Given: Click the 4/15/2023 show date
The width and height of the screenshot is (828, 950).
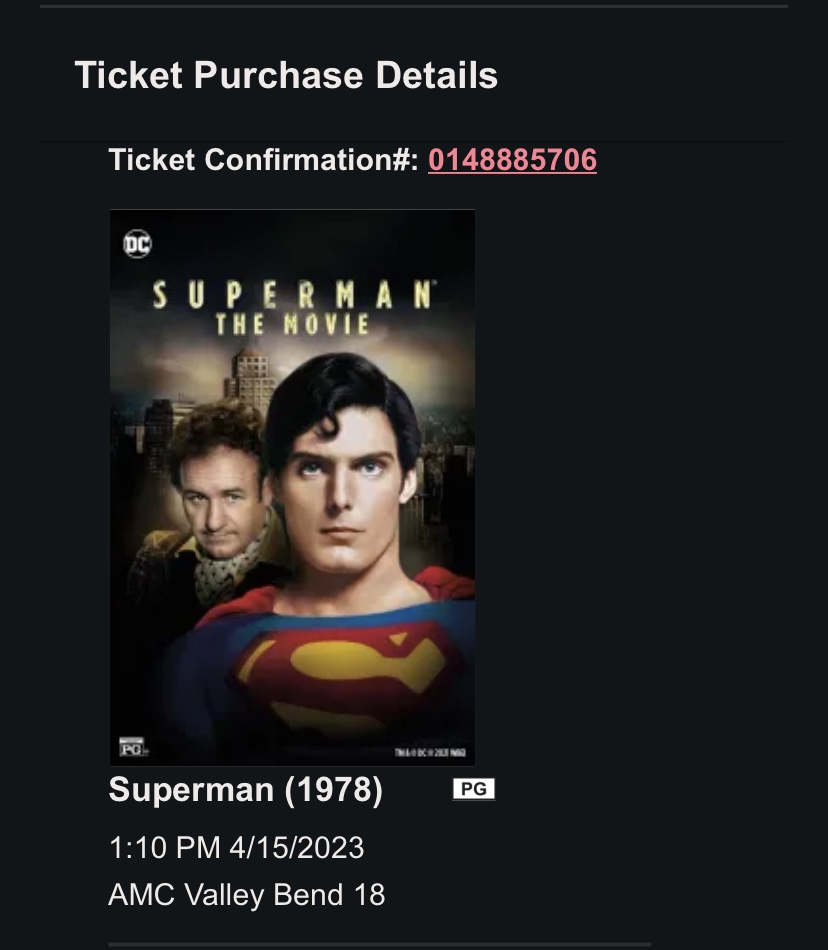Looking at the screenshot, I should [296, 848].
